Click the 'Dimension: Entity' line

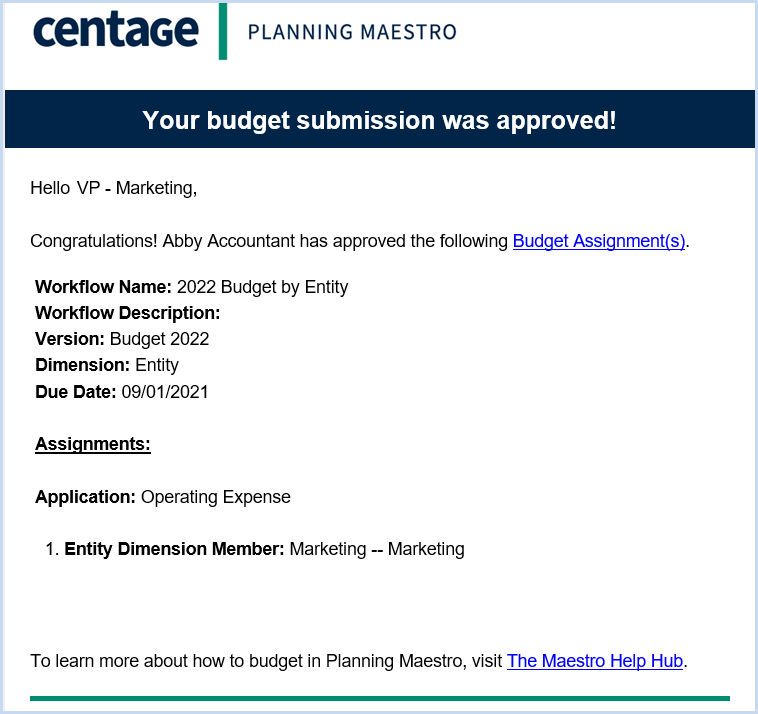[107, 365]
